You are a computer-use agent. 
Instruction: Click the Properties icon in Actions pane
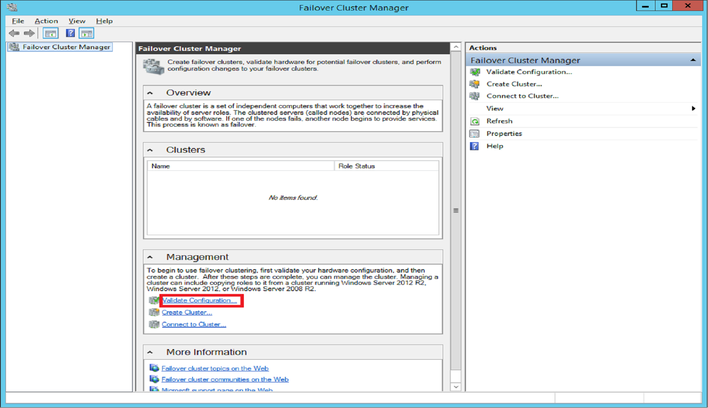475,134
